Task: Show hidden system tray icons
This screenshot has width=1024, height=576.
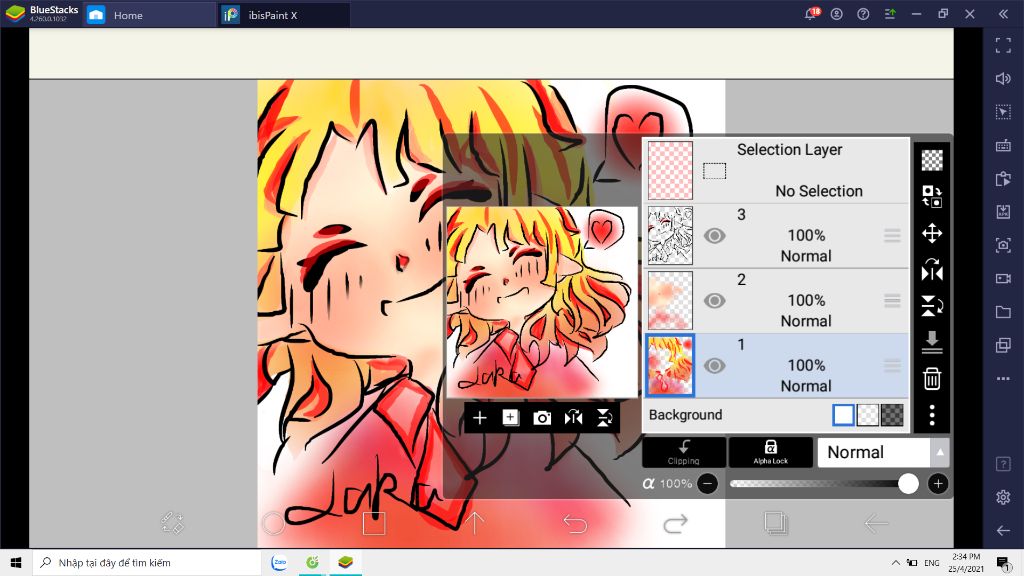Action: 895,562
